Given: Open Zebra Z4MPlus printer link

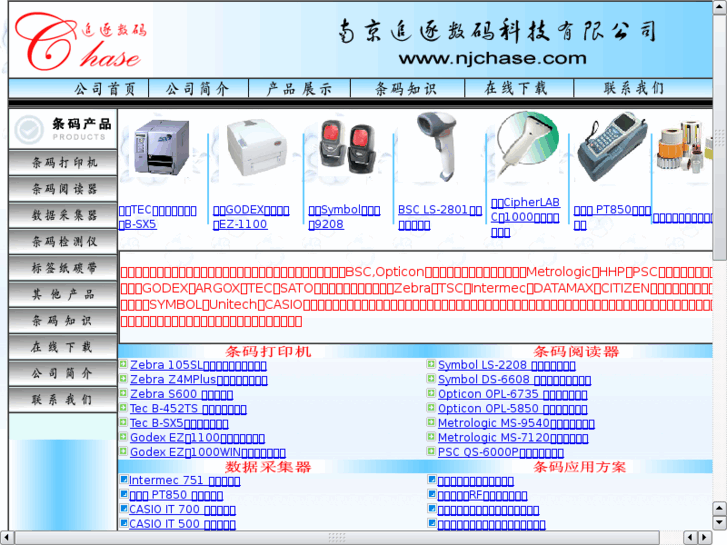Looking at the screenshot, I should pyautogui.click(x=199, y=379).
